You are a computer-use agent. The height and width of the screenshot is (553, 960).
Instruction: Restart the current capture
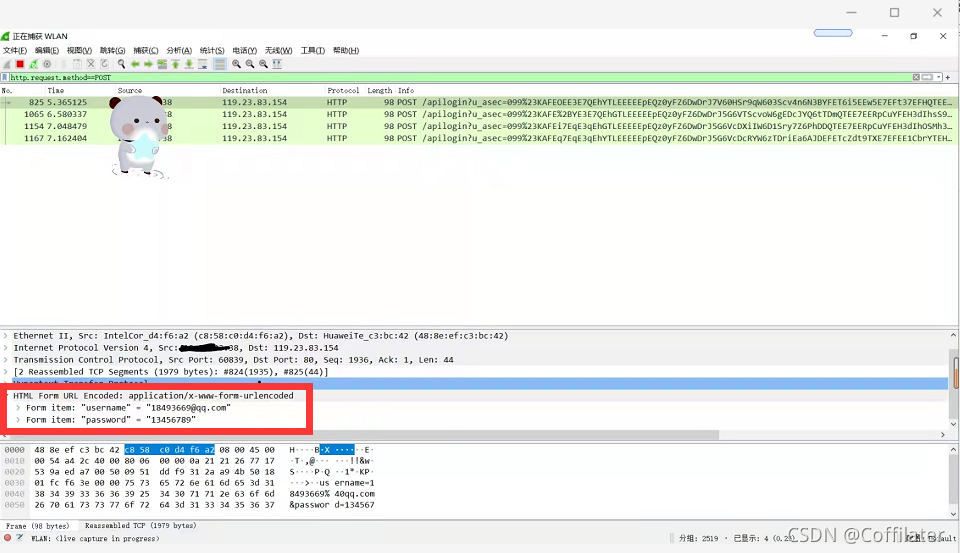[34, 64]
